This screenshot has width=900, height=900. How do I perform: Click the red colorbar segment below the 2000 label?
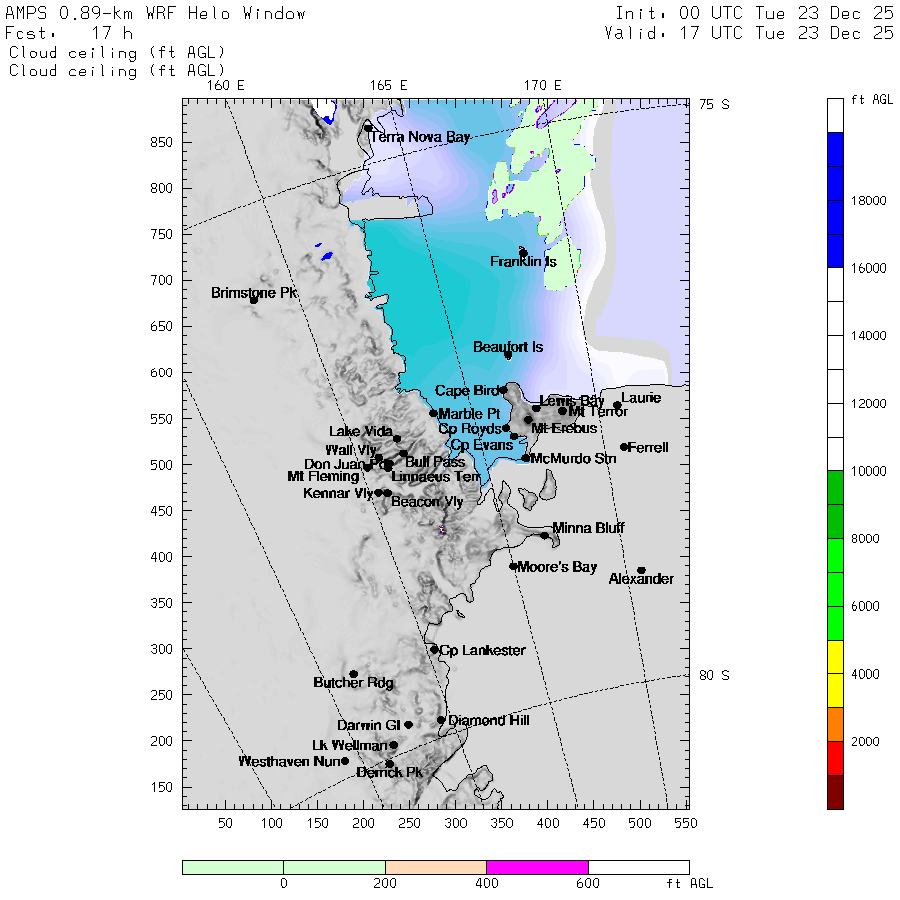click(x=835, y=758)
